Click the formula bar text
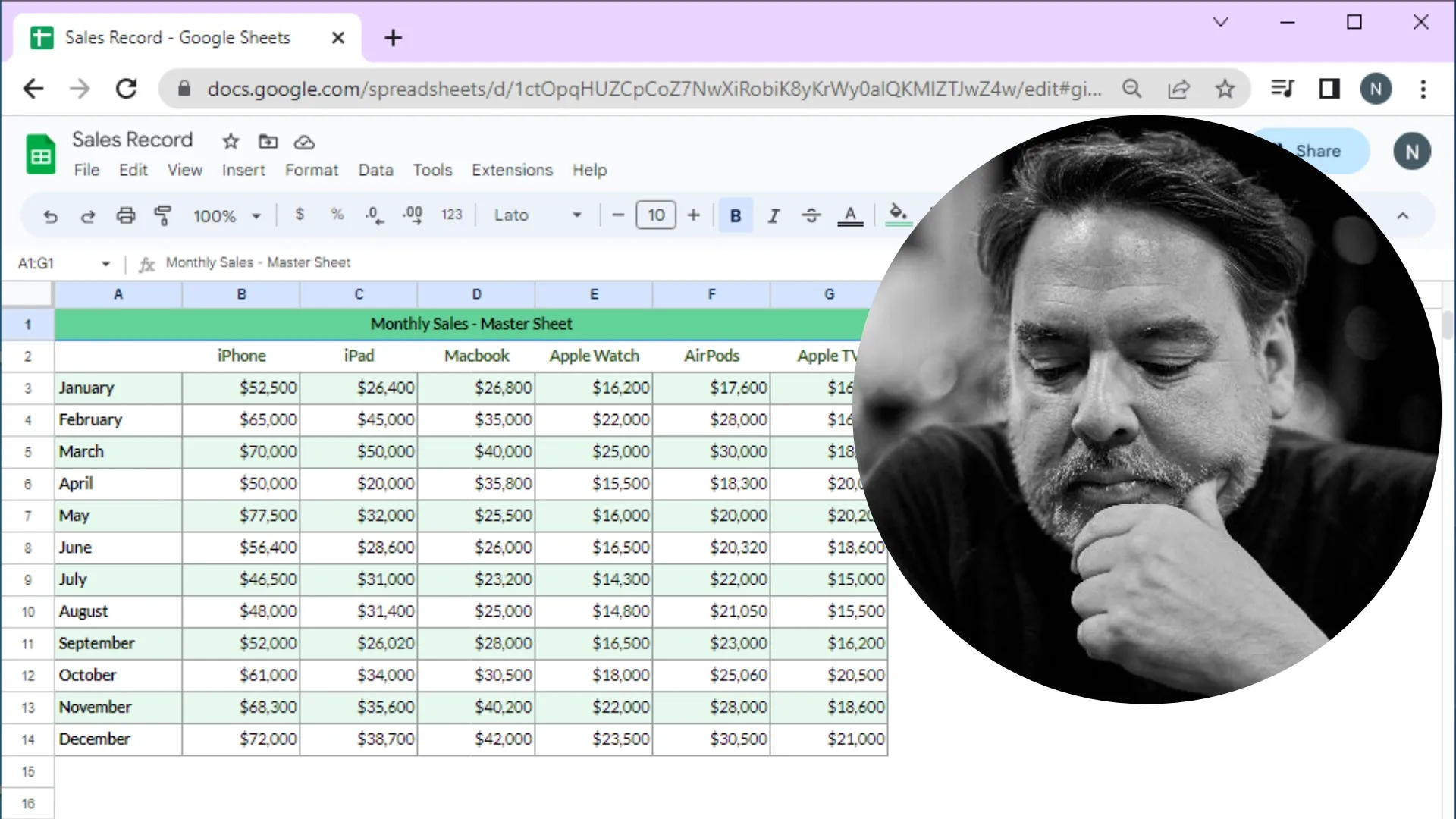The width and height of the screenshot is (1456, 819). point(258,262)
